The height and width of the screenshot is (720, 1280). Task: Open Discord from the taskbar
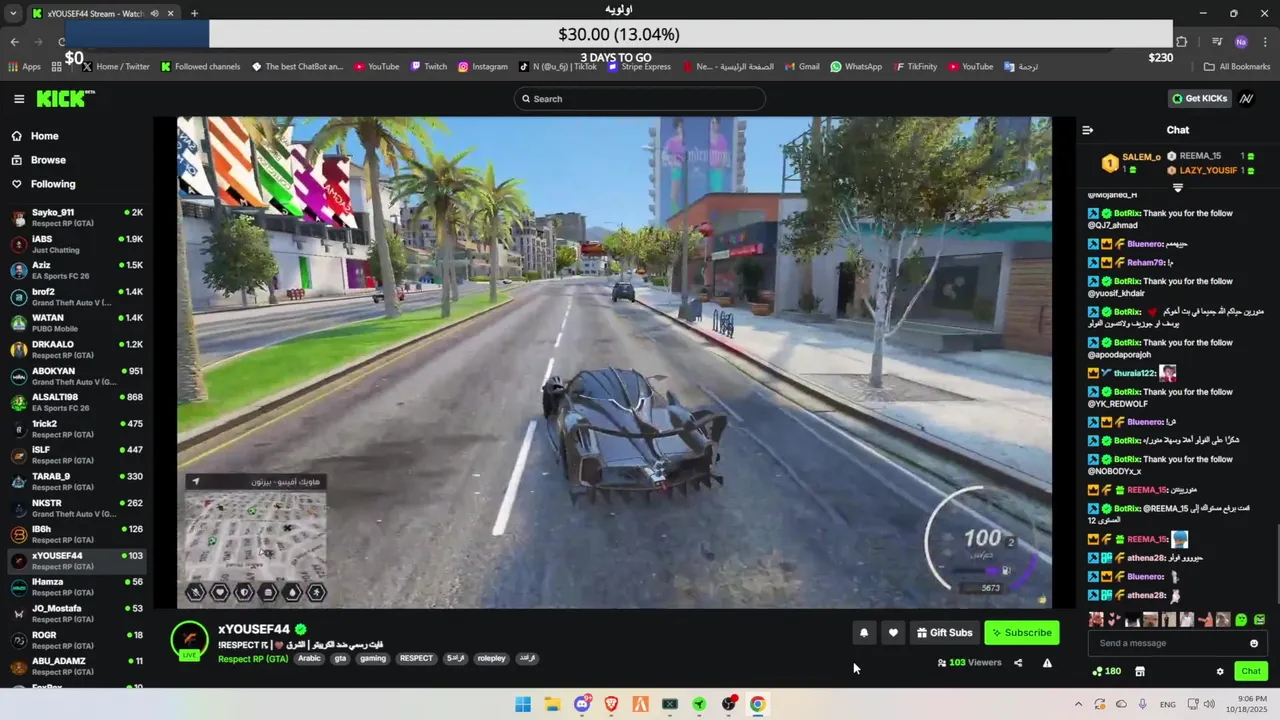tap(582, 704)
